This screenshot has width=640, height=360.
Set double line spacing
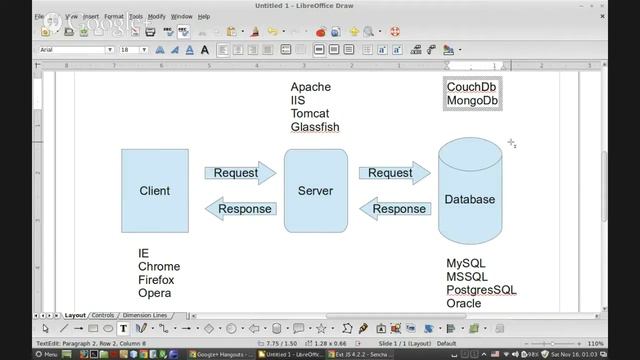[x=349, y=50]
